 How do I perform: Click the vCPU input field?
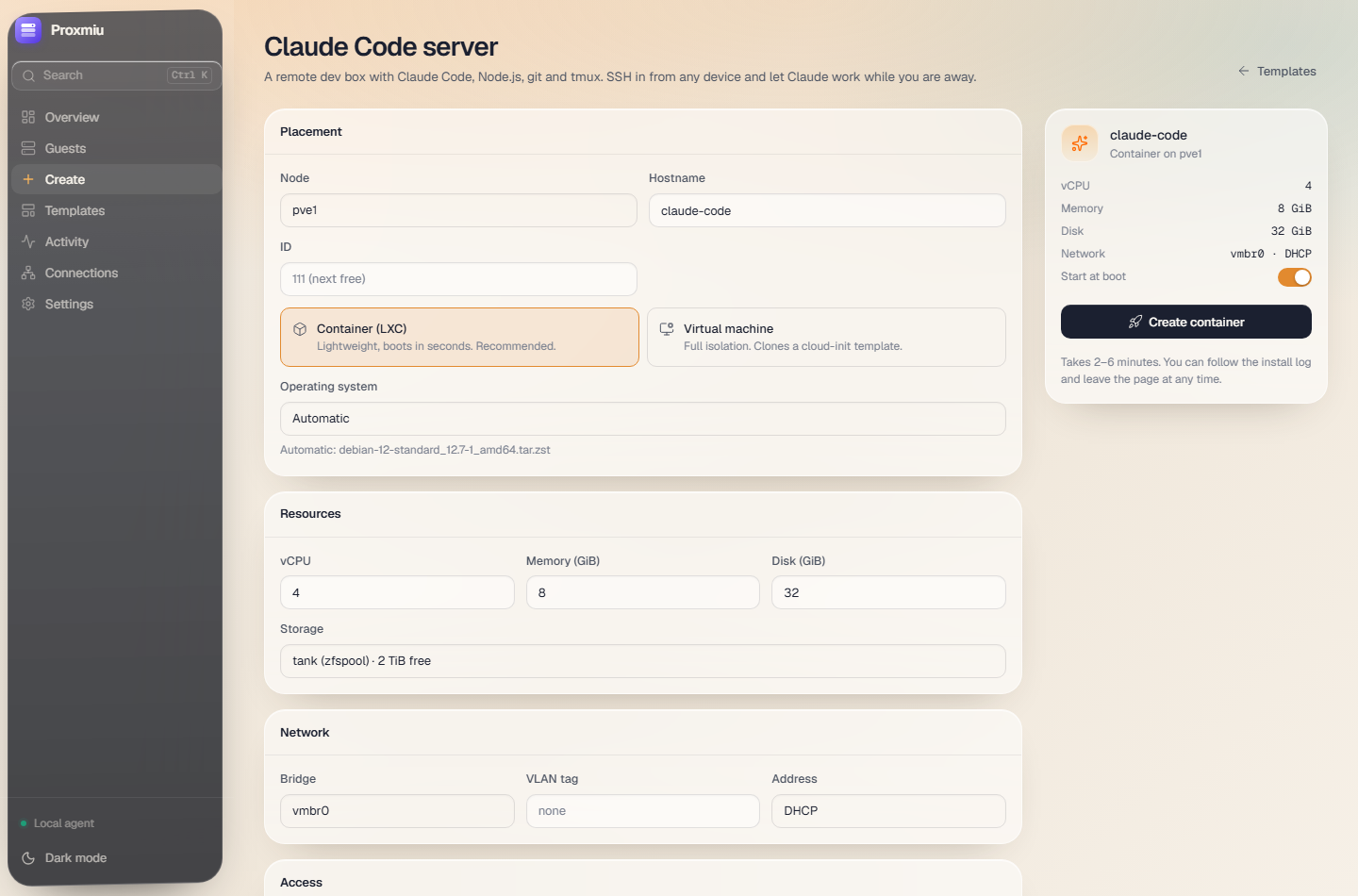click(x=397, y=592)
